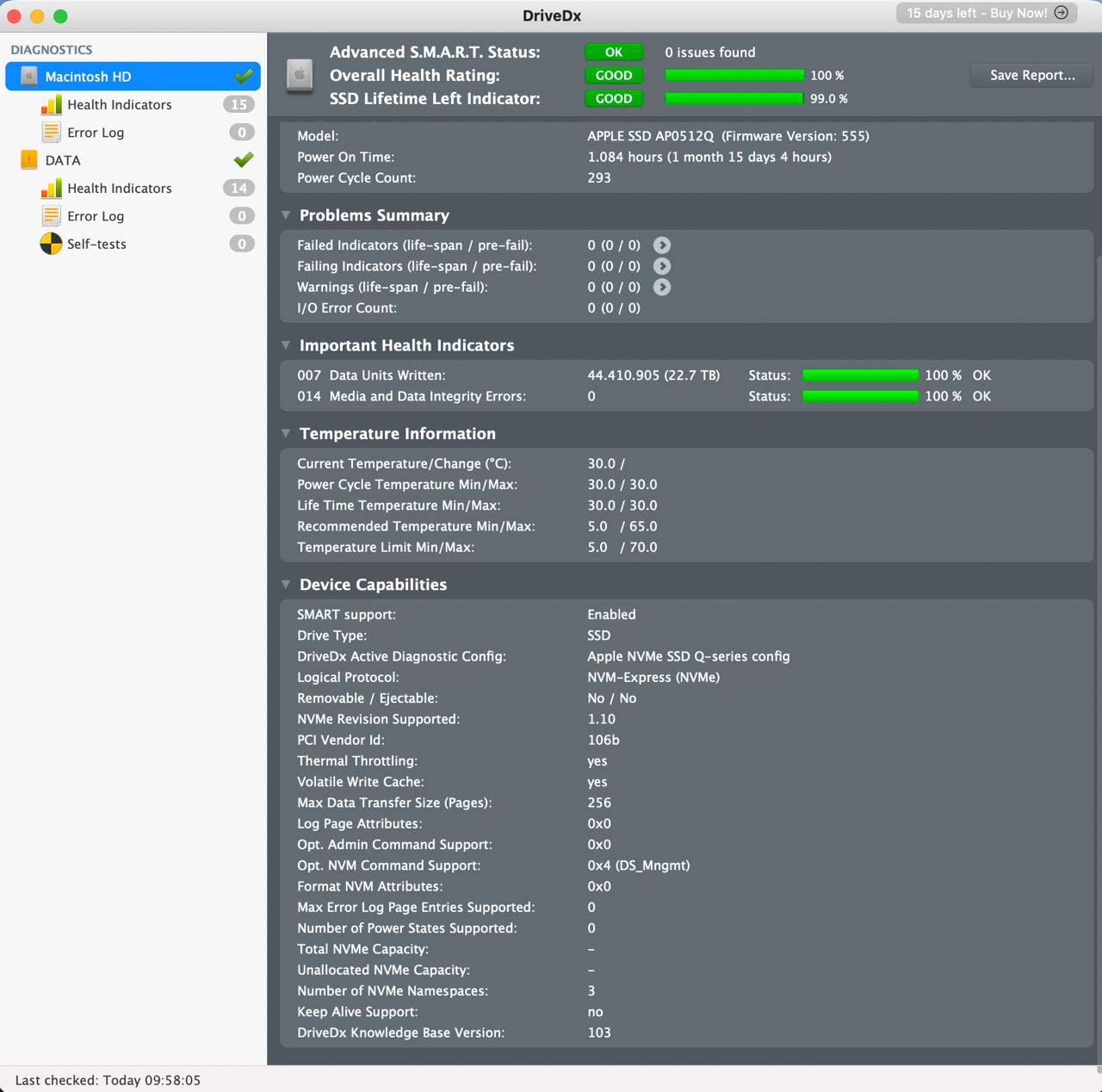This screenshot has height=1092, width=1102.
Task: Click the 15 badge for Macintosh HD Health Indicators
Action: pos(238,104)
